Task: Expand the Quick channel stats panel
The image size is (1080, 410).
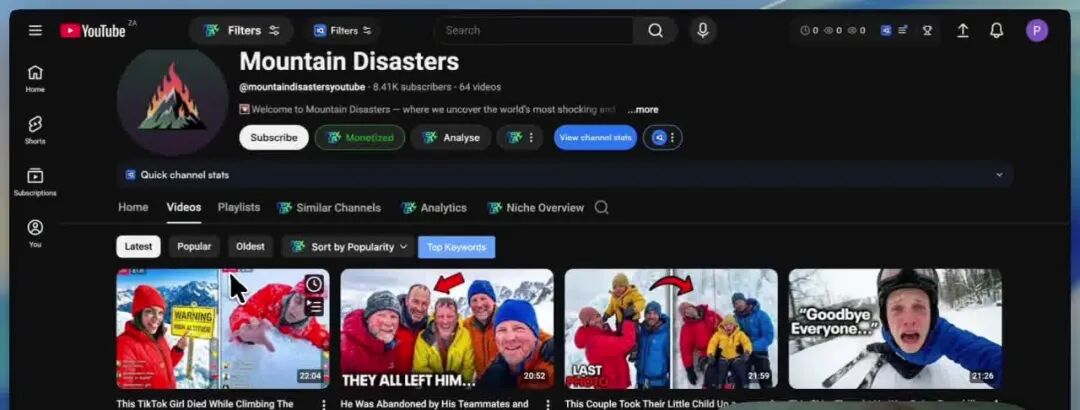Action: click(x=998, y=175)
